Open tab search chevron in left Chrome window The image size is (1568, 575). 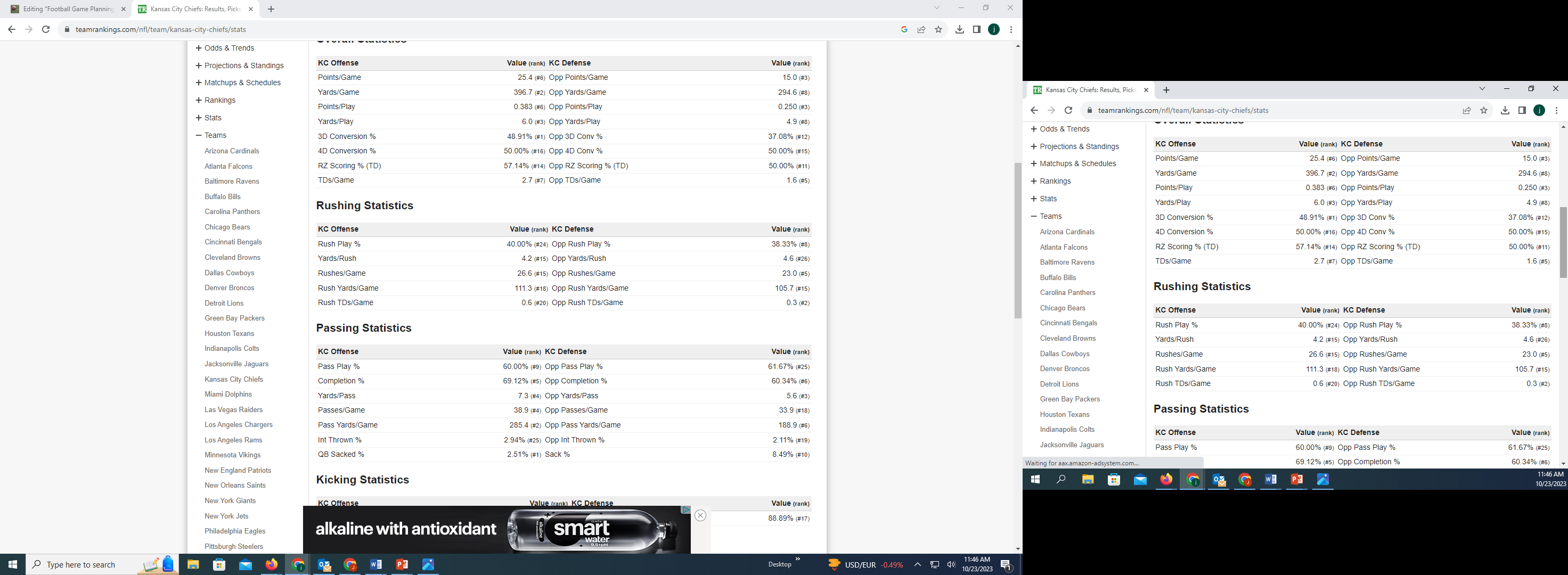click(937, 8)
